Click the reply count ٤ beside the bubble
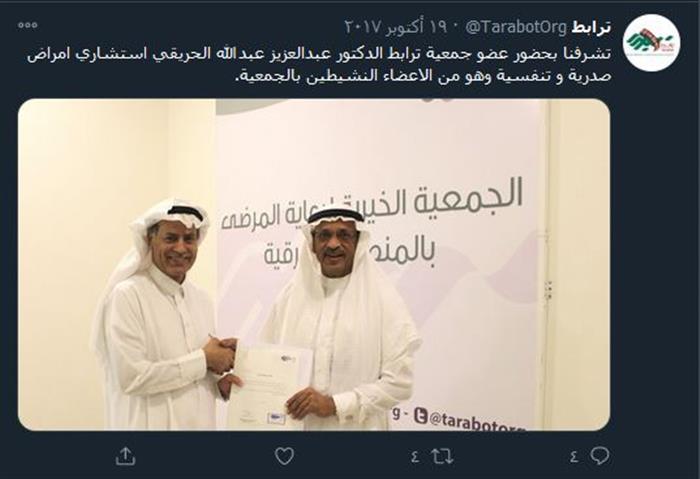The width and height of the screenshot is (700, 479). click(x=574, y=457)
